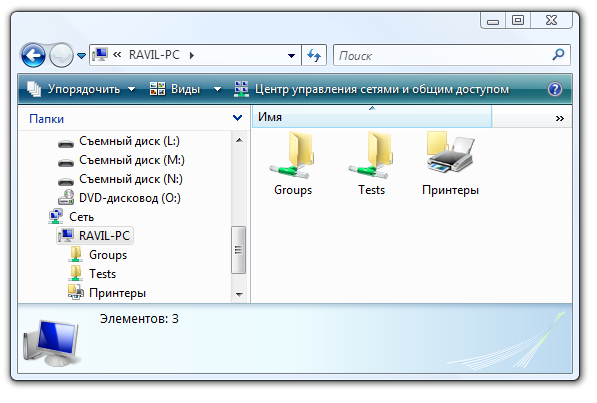
Task: Click the folder tree scrollbar down arrow
Action: click(239, 294)
